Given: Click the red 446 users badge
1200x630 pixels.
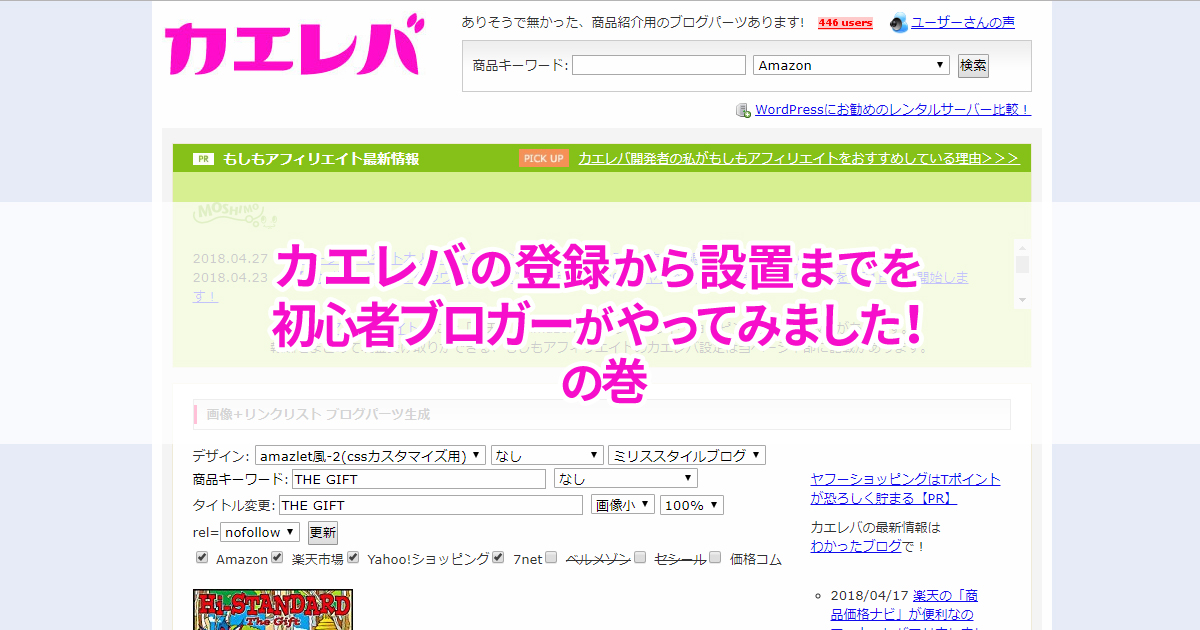Looking at the screenshot, I should click(845, 23).
